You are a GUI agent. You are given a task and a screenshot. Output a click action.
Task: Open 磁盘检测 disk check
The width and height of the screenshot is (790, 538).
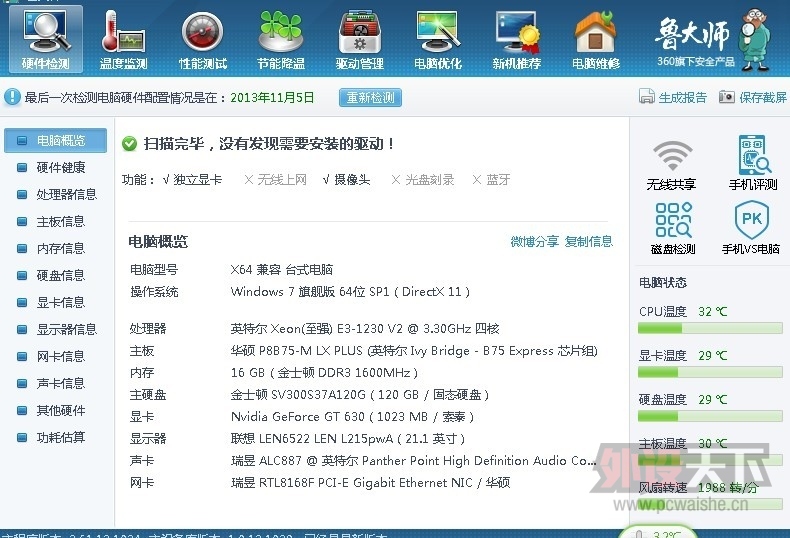(x=673, y=228)
